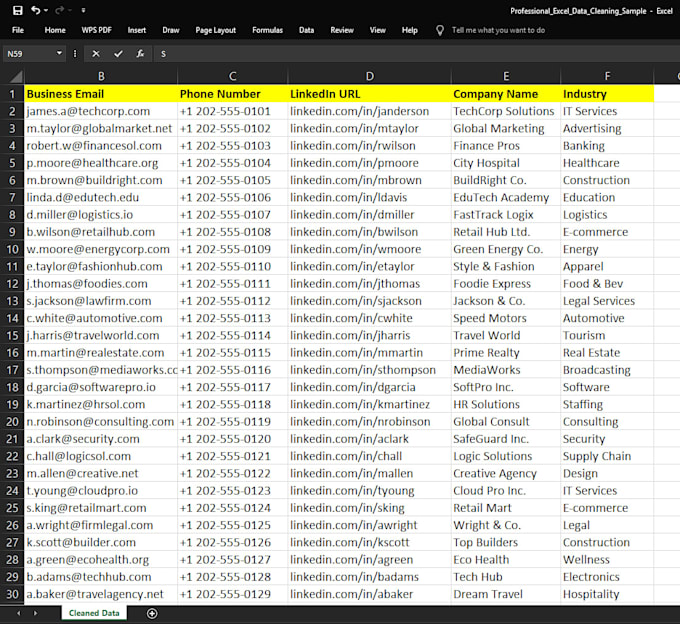Open the Formulas tab
The image size is (680, 624).
click(x=268, y=30)
